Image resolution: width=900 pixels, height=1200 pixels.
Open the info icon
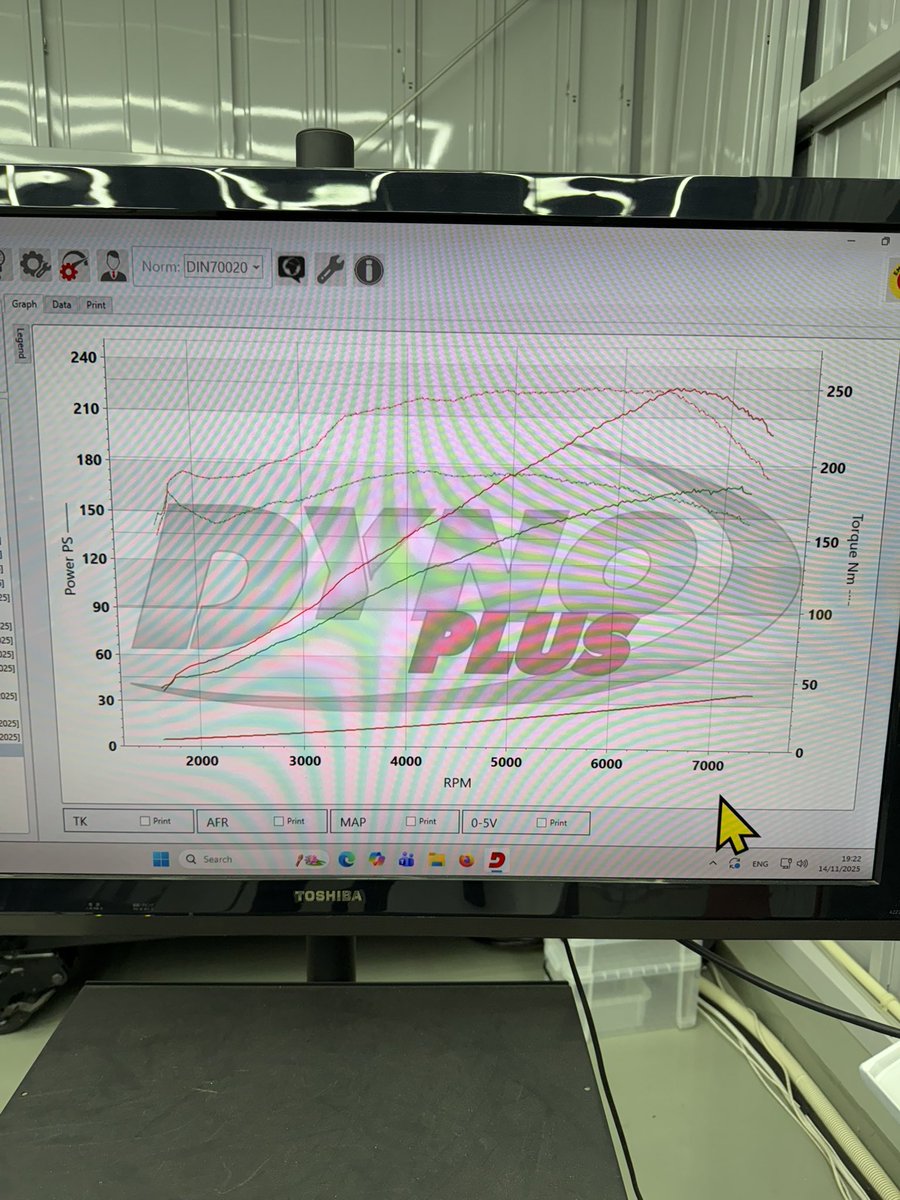[x=368, y=270]
